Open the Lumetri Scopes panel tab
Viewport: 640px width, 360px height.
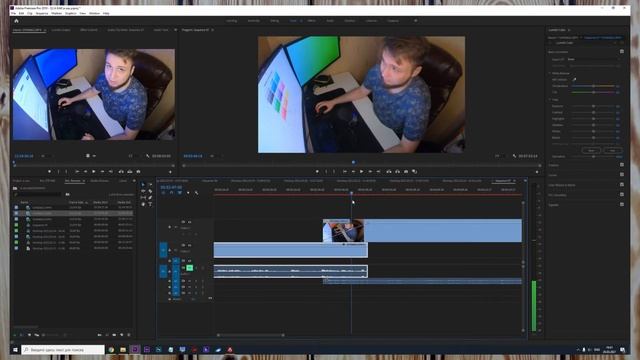61,30
